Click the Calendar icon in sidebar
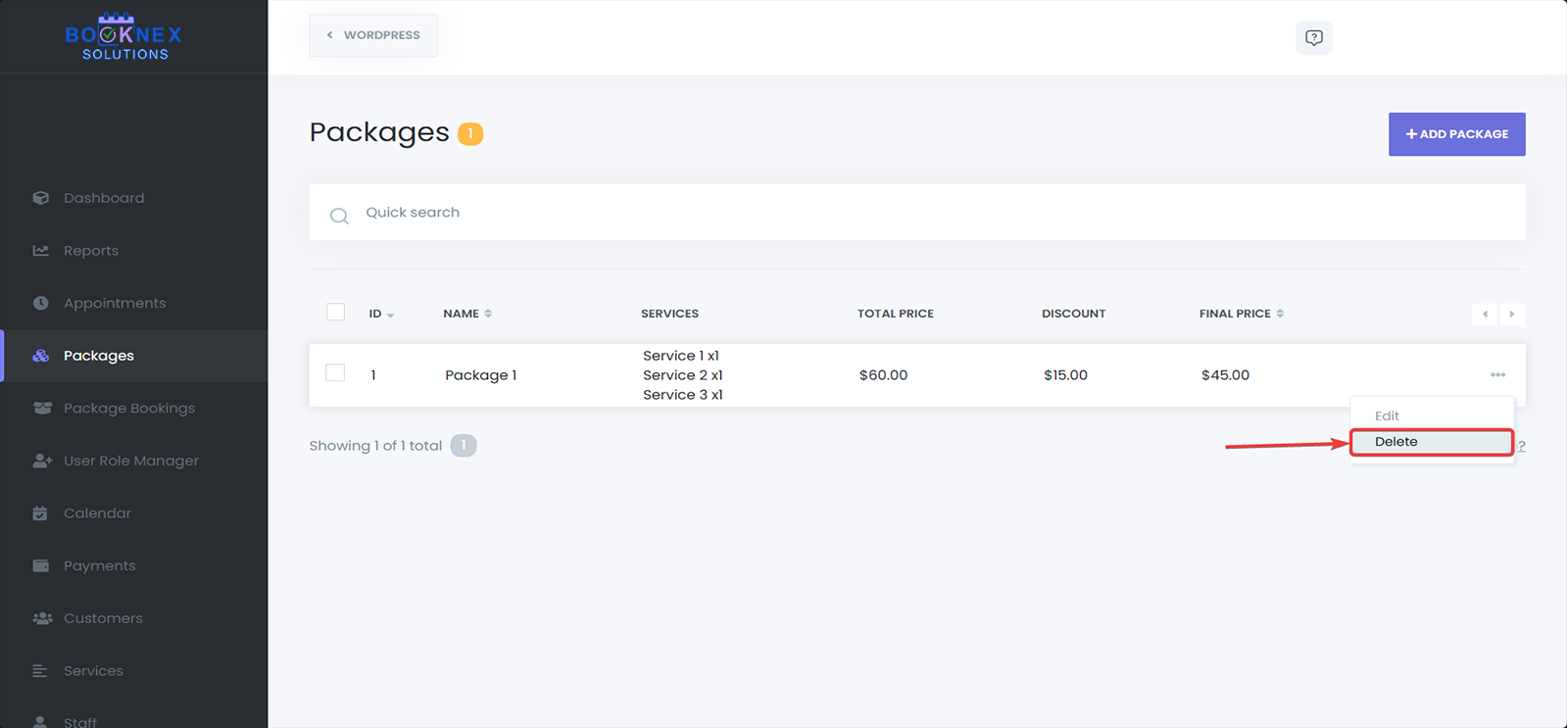 [x=40, y=513]
